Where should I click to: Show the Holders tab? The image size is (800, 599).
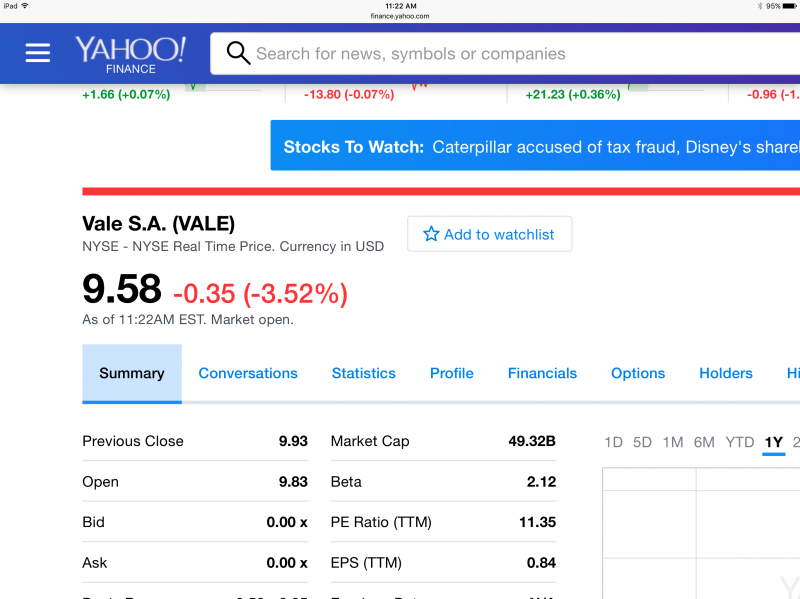(x=725, y=373)
